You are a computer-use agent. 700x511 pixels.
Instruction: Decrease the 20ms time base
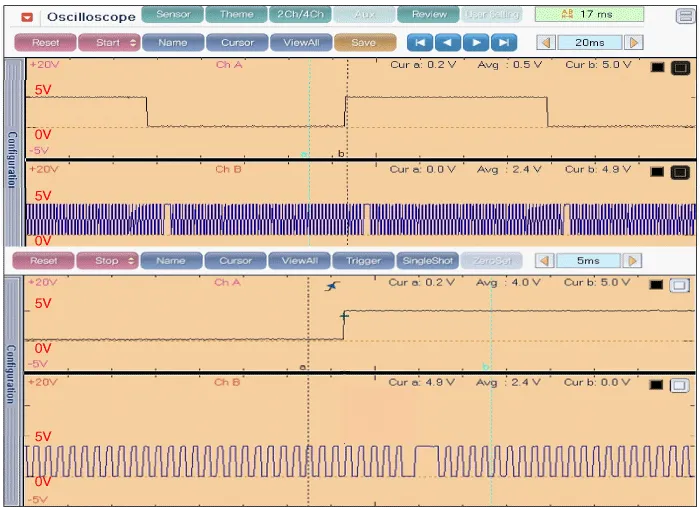click(x=545, y=43)
